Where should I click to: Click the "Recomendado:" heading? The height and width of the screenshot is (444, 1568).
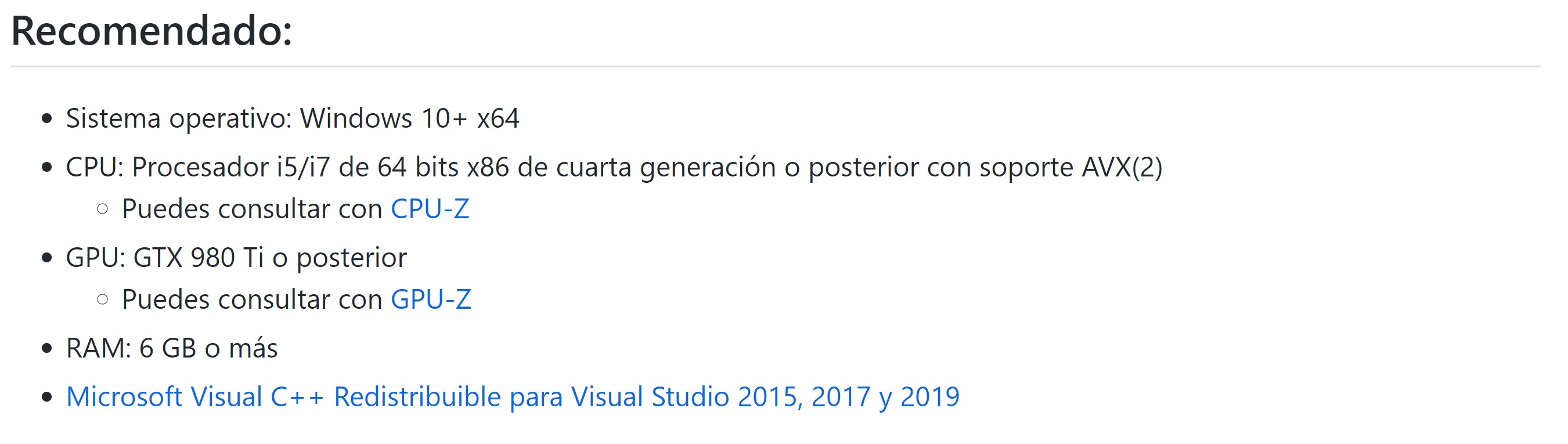coord(152,30)
